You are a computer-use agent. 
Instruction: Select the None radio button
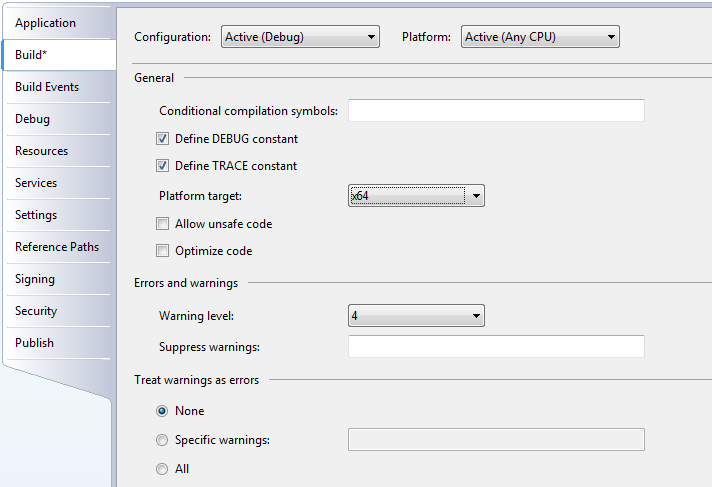point(162,411)
